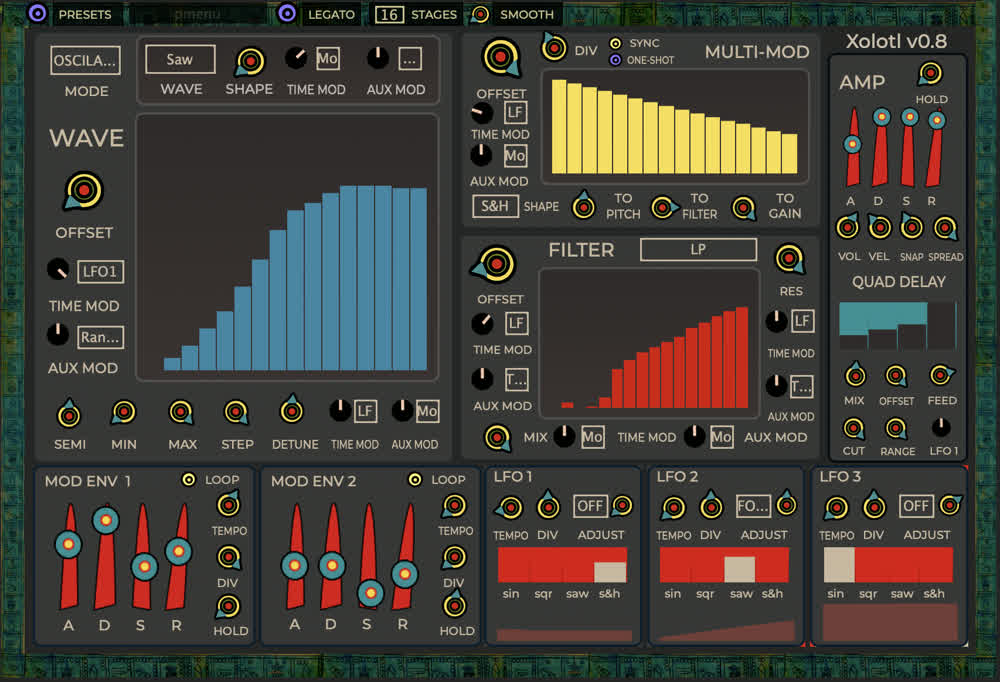Click the MIN knob
This screenshot has width=1000, height=682.
tap(123, 412)
